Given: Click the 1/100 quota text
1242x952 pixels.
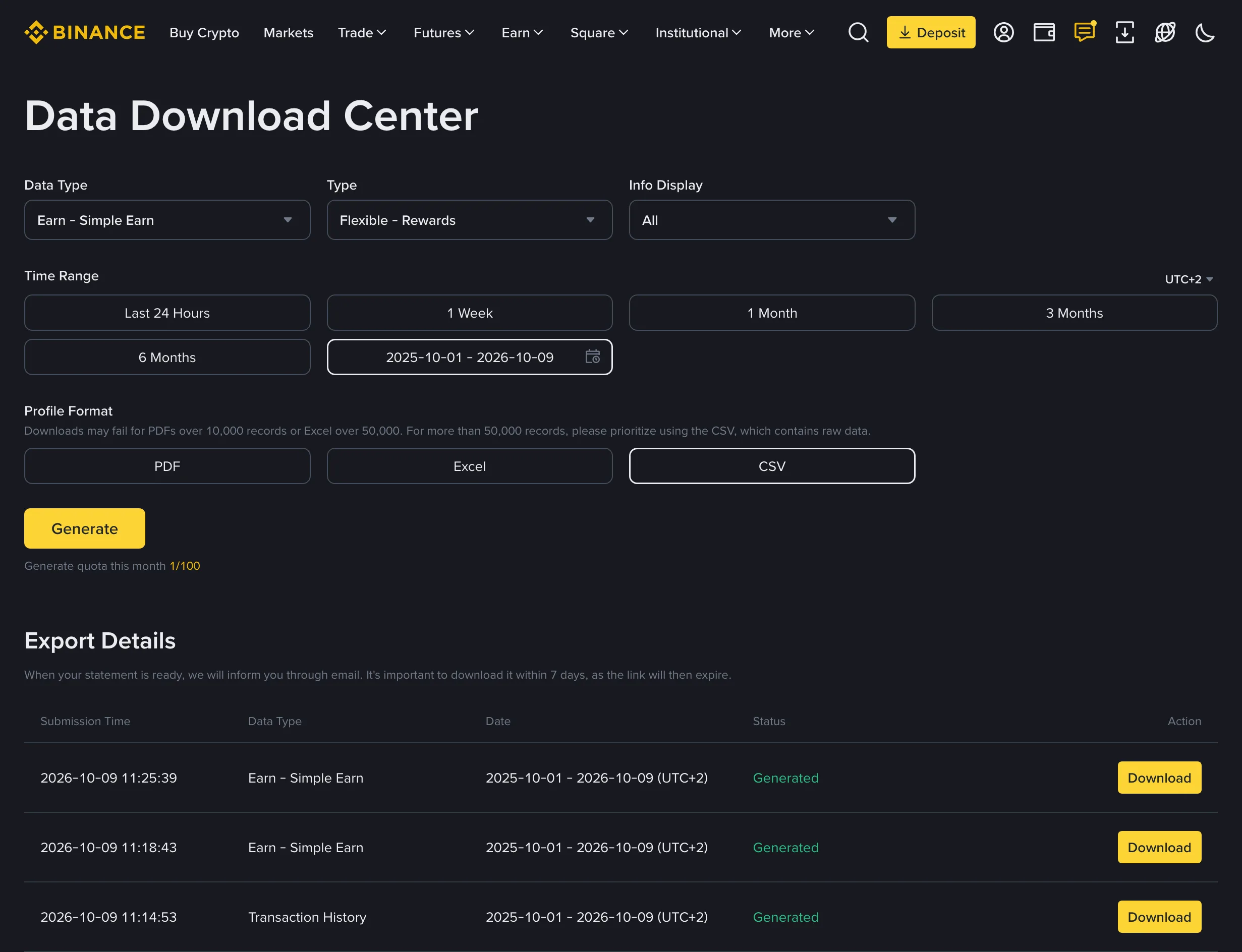Looking at the screenshot, I should pyautogui.click(x=185, y=566).
